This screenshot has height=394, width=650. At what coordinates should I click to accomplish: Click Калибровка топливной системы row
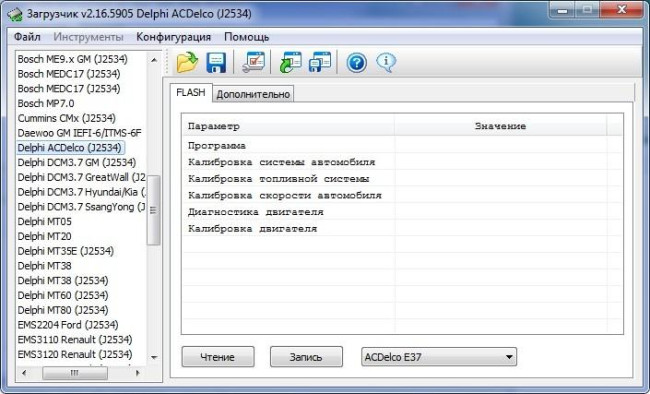(x=402, y=179)
